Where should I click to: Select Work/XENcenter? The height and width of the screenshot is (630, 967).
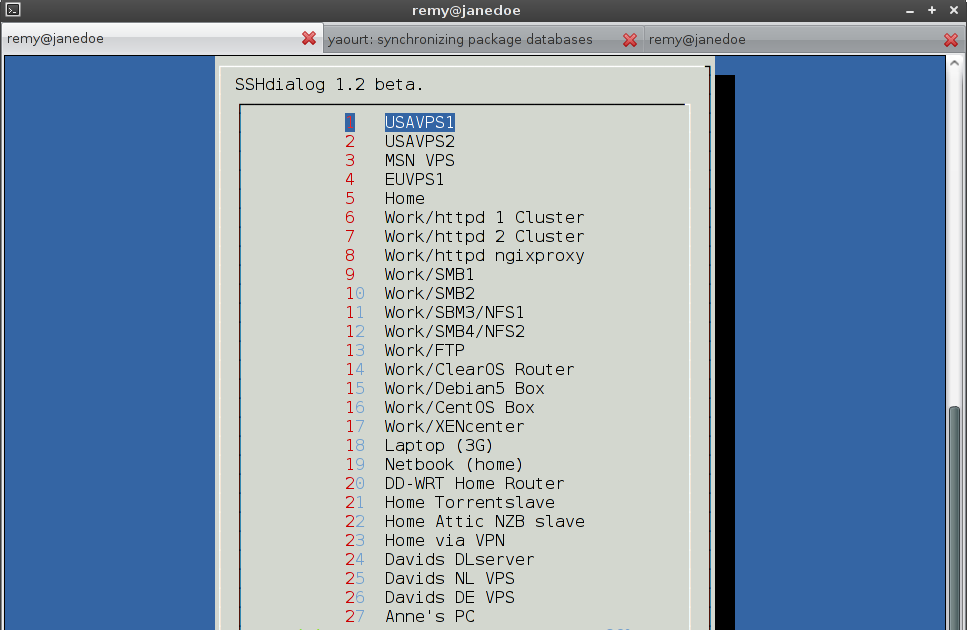coord(455,427)
